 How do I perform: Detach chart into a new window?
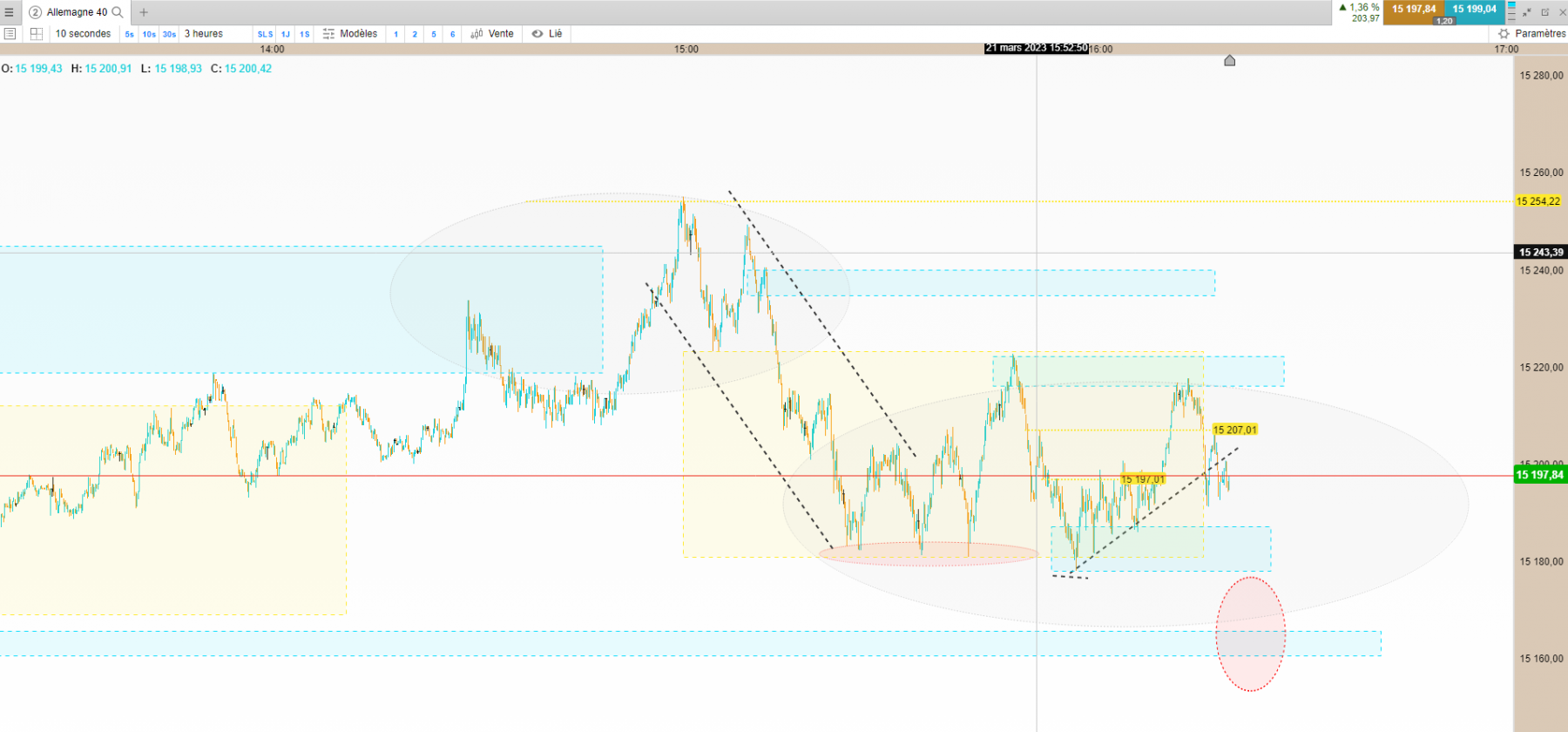coord(1545,12)
